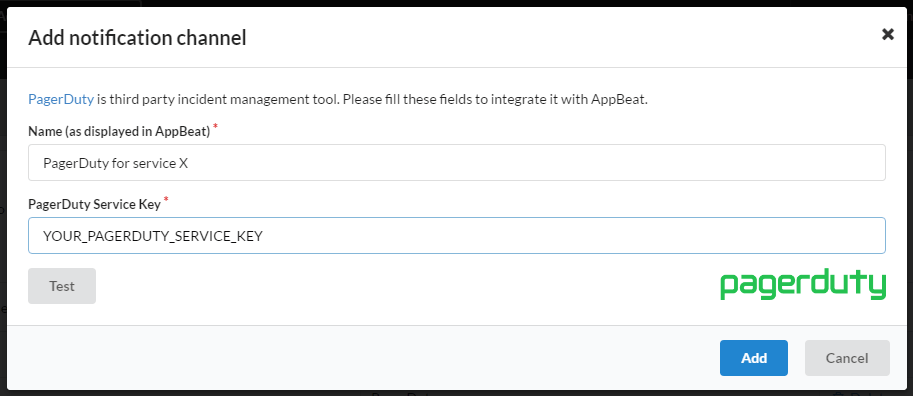Viewport: 913px width, 396px height.
Task: Click the gray footer area left of Add
Action: (361, 358)
